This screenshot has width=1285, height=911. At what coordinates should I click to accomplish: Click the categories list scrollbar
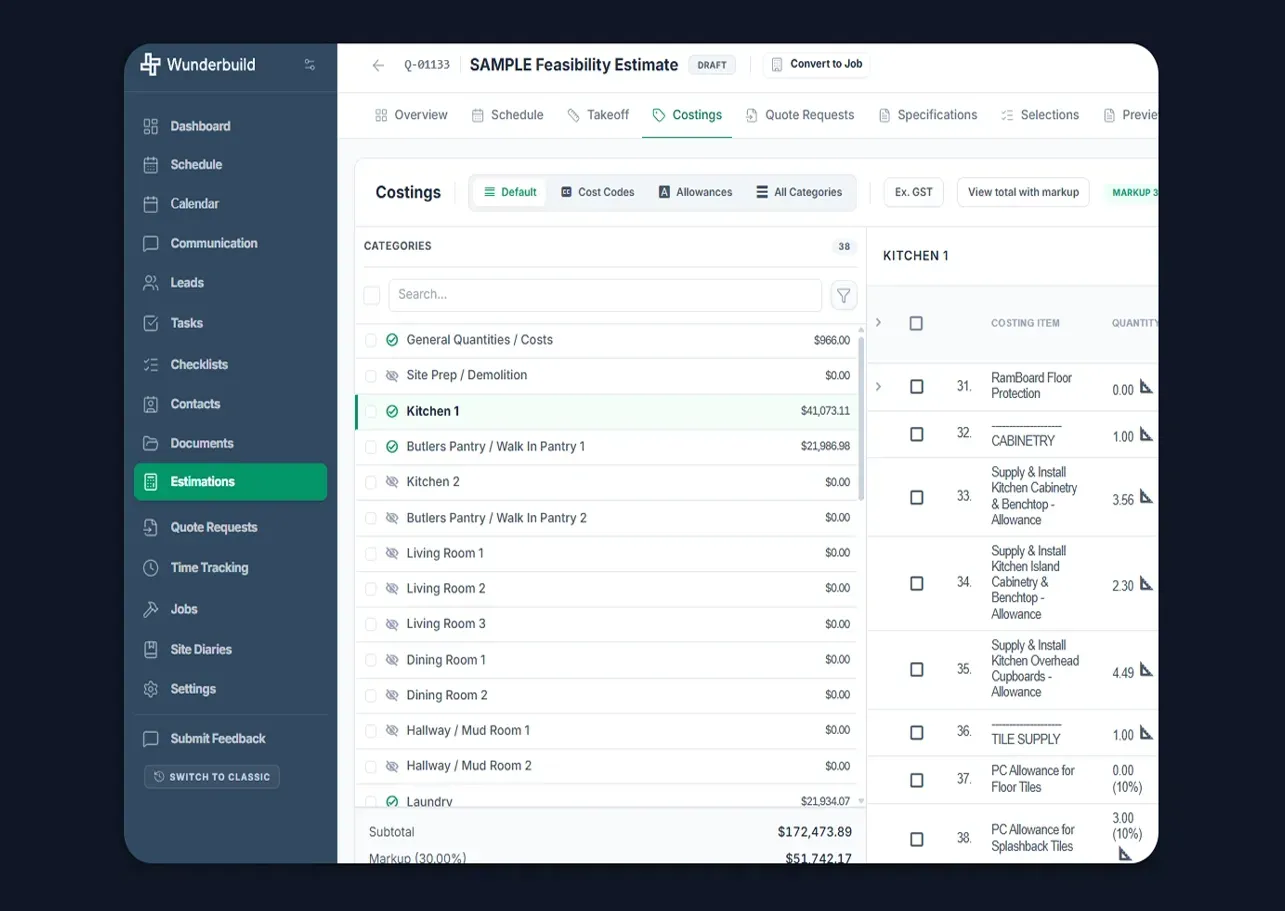click(x=860, y=420)
